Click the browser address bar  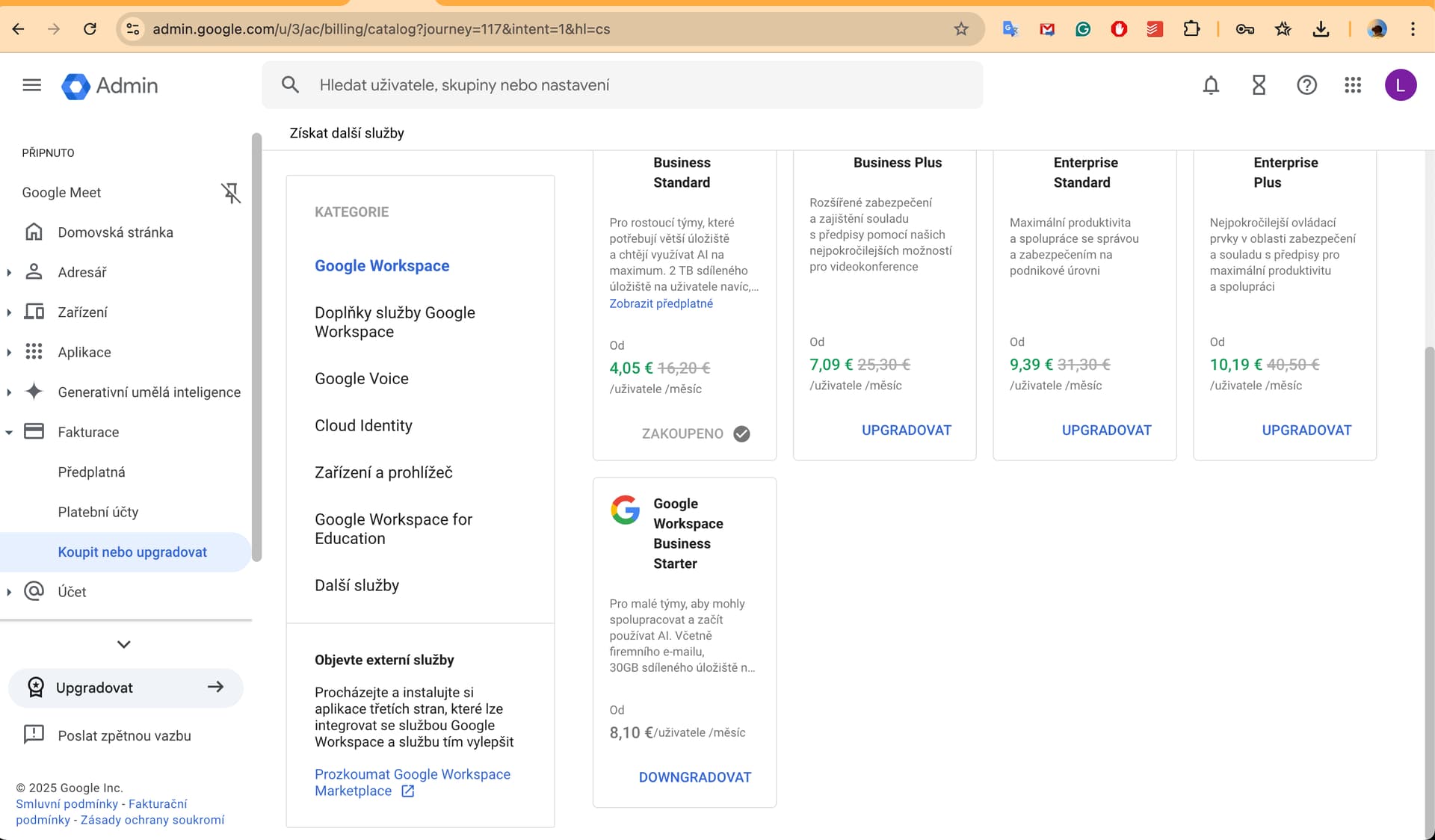(x=549, y=29)
